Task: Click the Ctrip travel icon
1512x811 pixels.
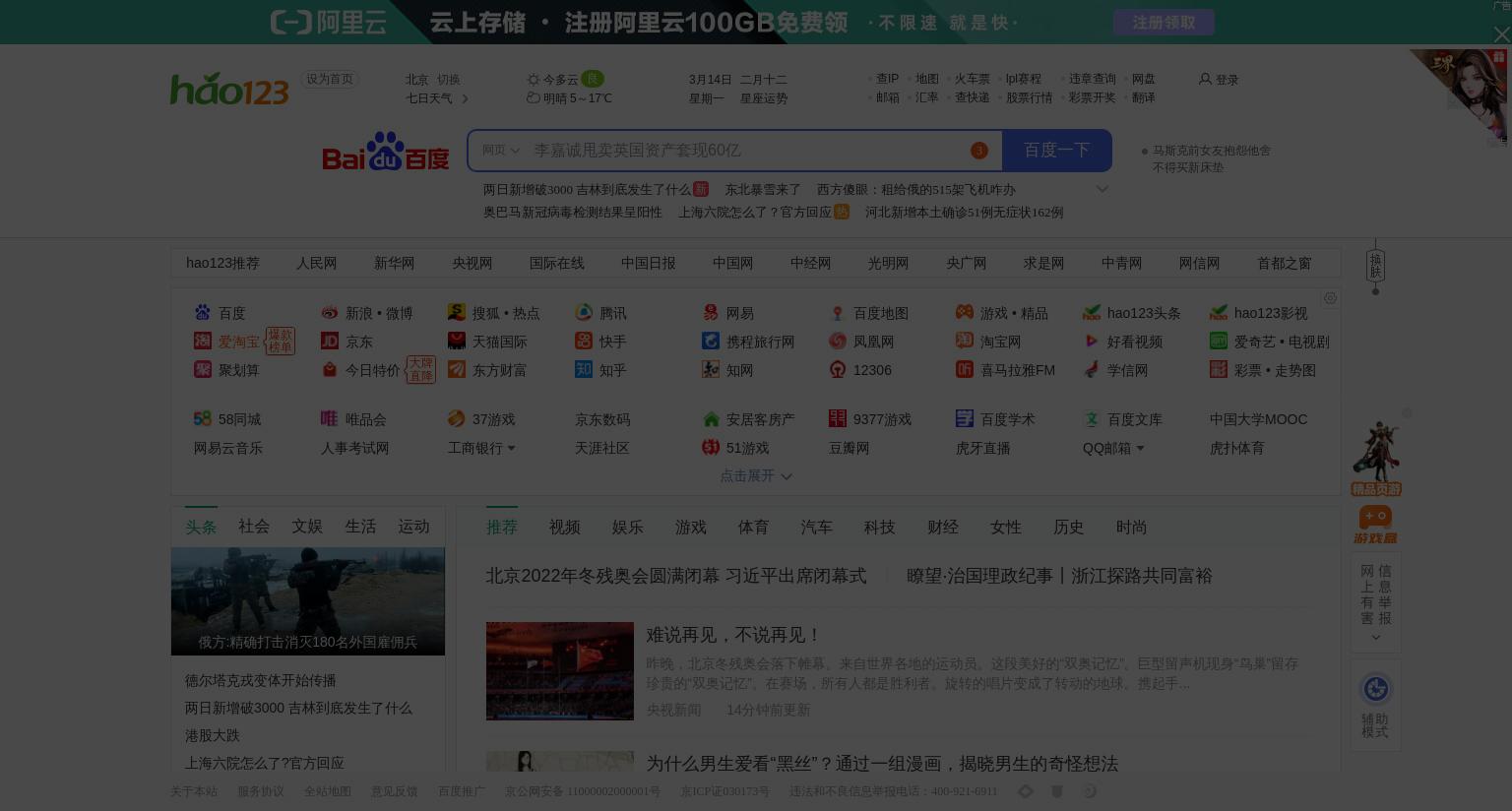Action: [711, 341]
